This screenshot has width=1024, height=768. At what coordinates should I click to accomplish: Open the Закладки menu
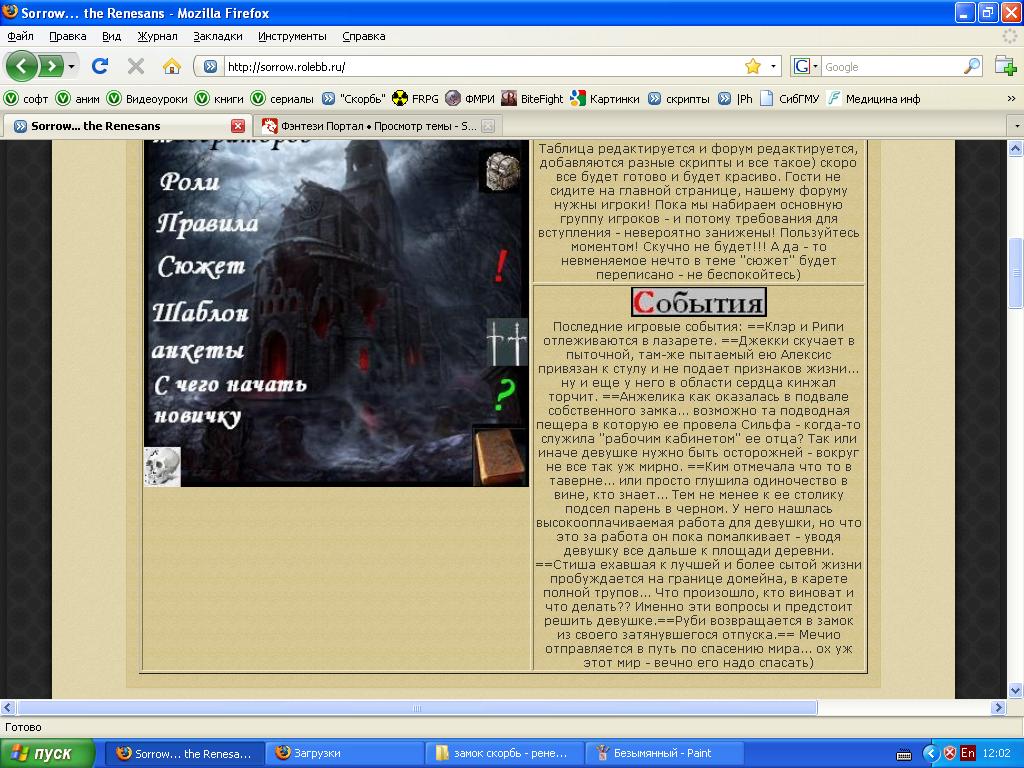218,37
